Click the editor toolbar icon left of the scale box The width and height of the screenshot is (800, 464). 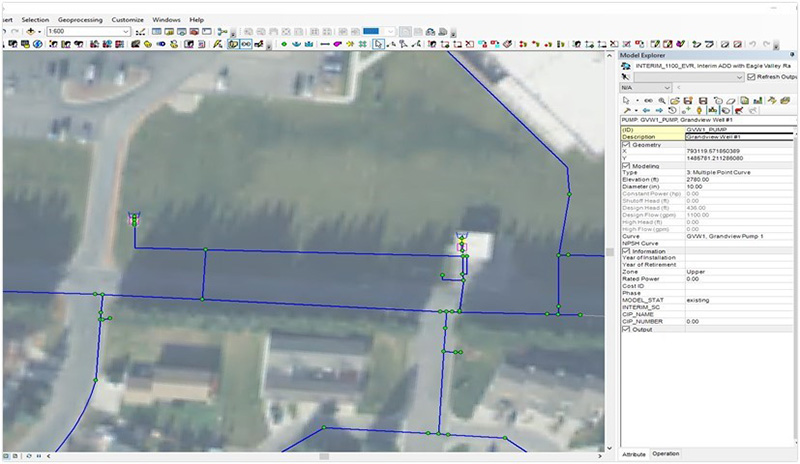point(140,31)
